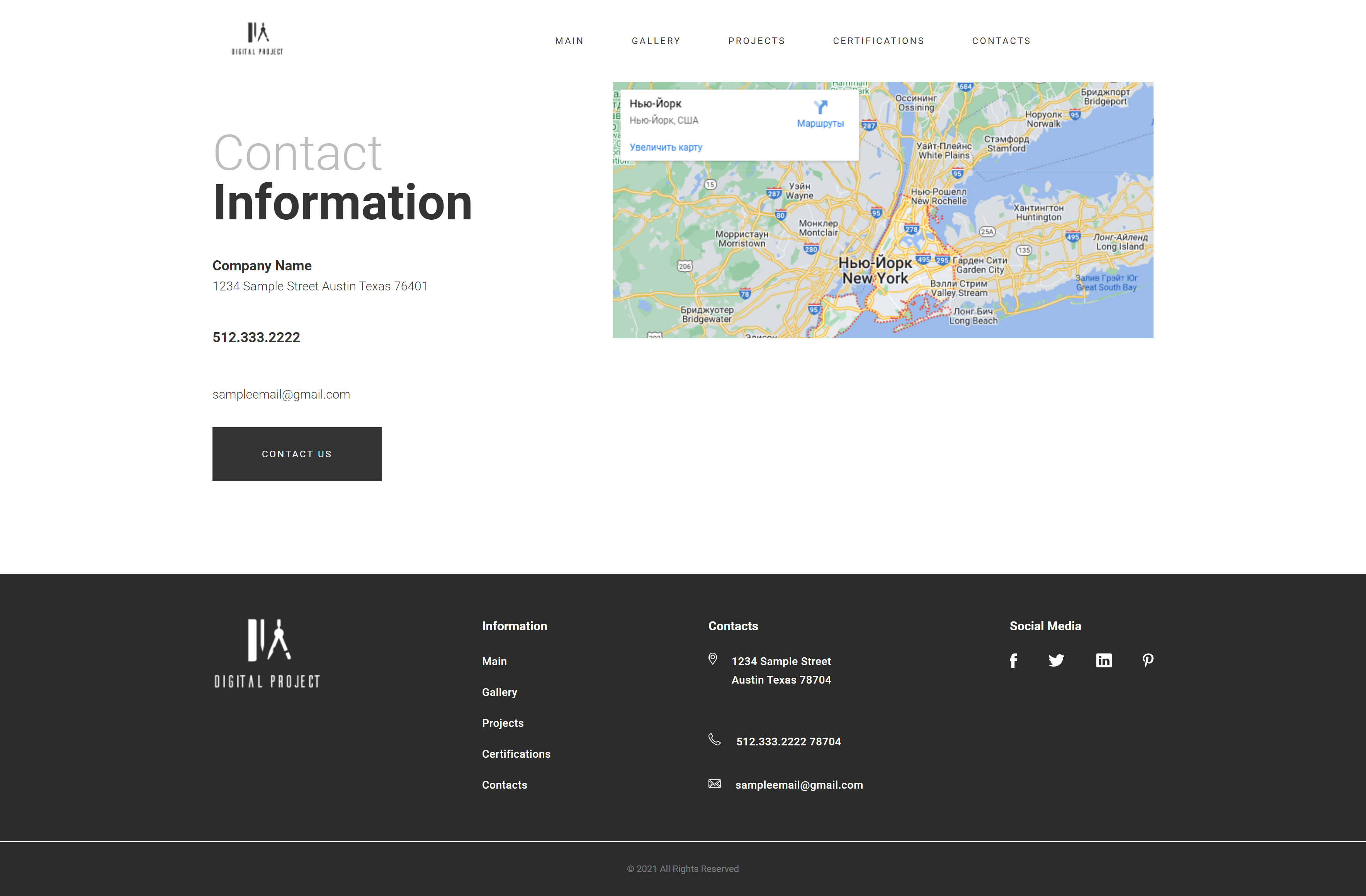1366x896 pixels.
Task: Click 'Austin Texas 78704' footer line
Action: 781,680
